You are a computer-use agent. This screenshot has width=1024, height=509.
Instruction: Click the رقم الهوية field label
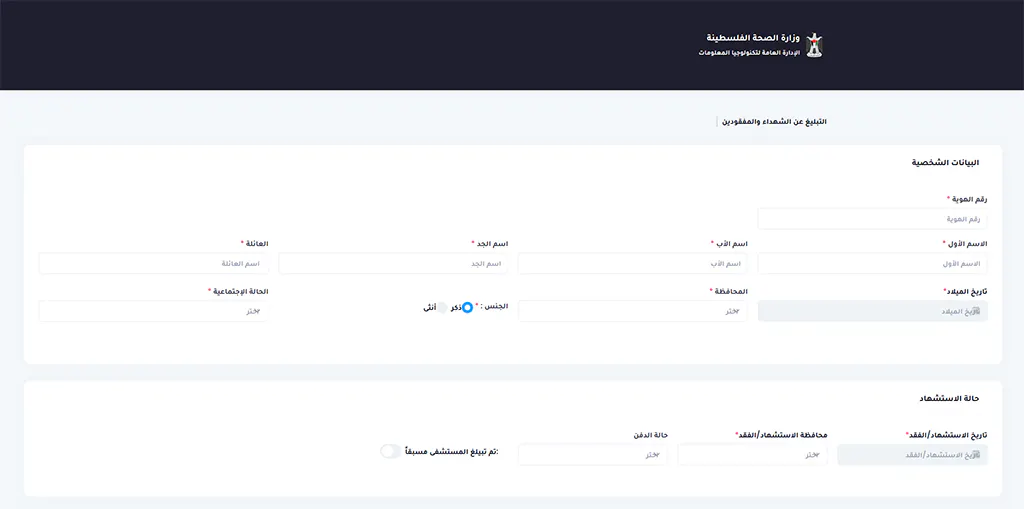coord(968,199)
